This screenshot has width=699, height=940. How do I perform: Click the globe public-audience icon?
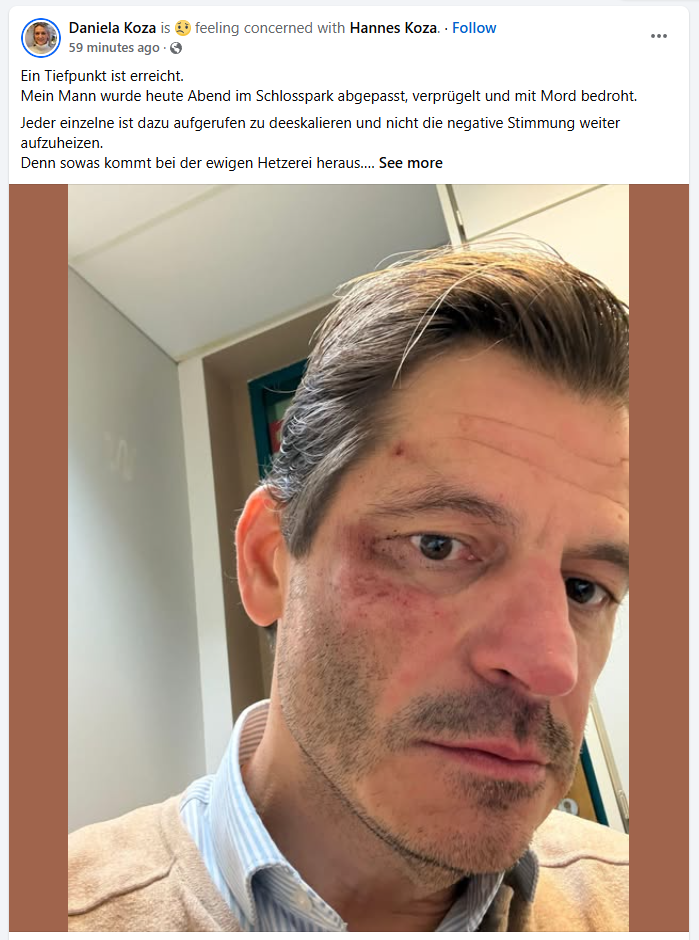[176, 48]
